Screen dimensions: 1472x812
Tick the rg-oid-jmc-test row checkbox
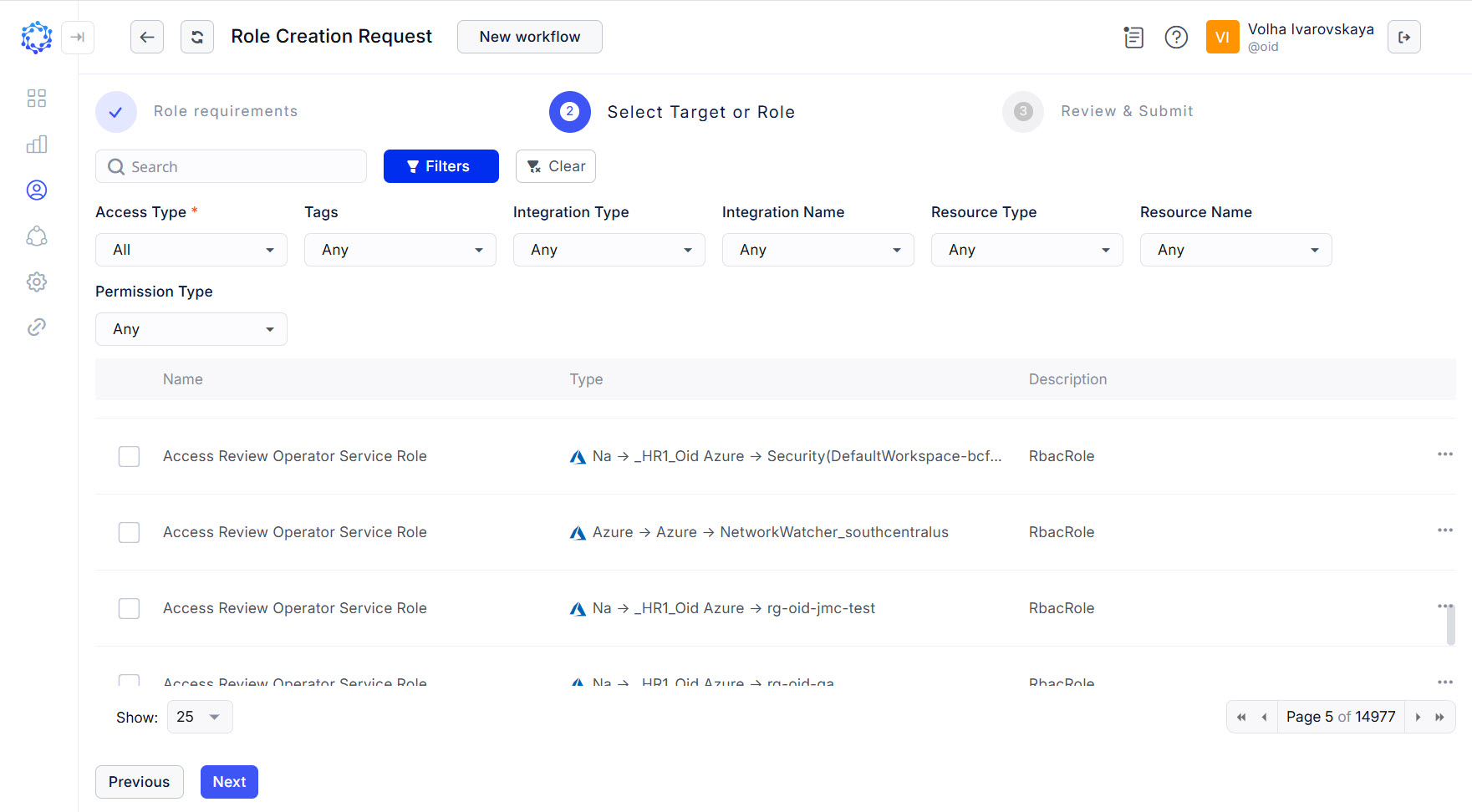coord(129,608)
